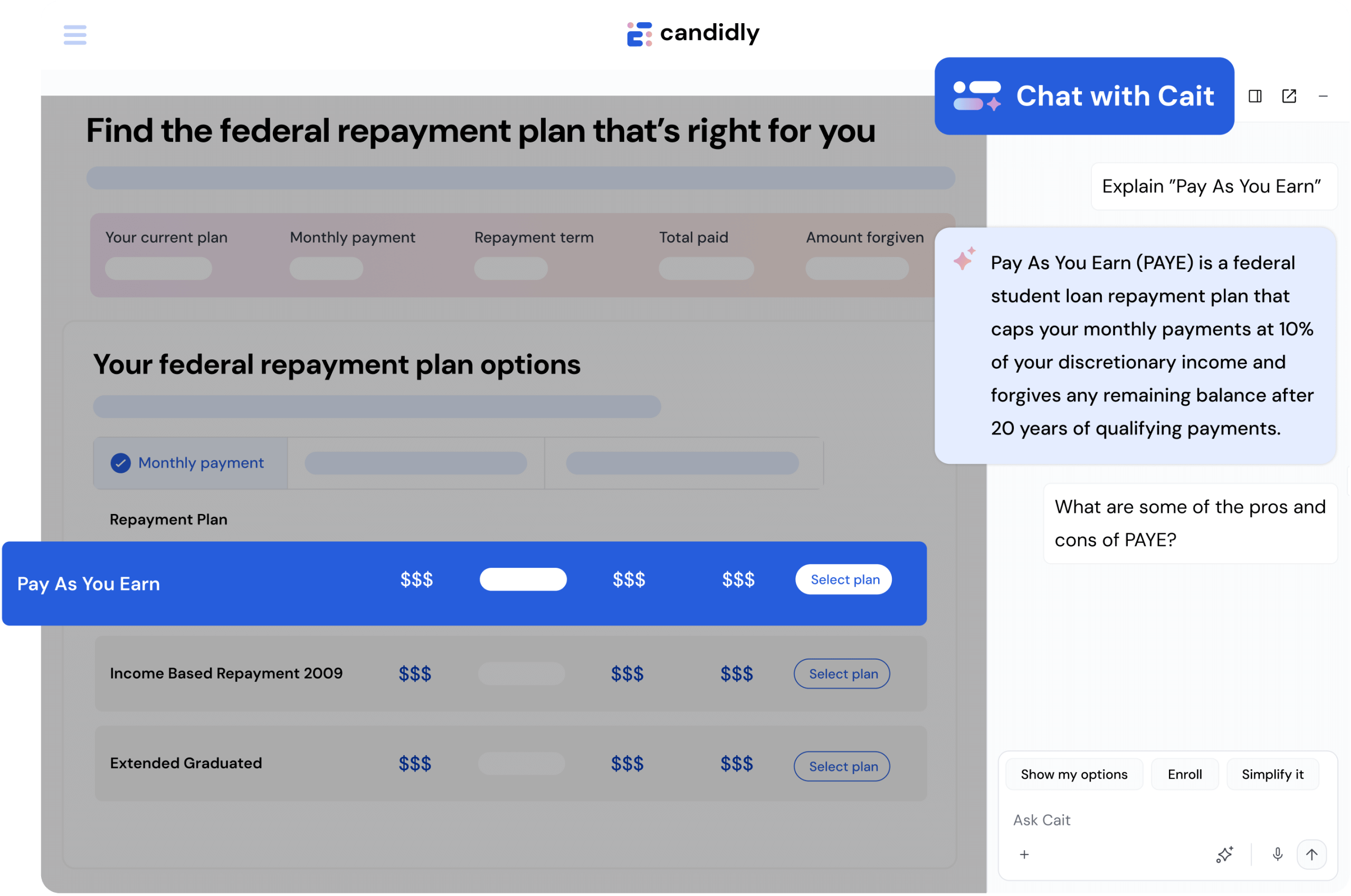Click the Chat with Cait header
The image size is (1351, 896).
(x=1084, y=96)
